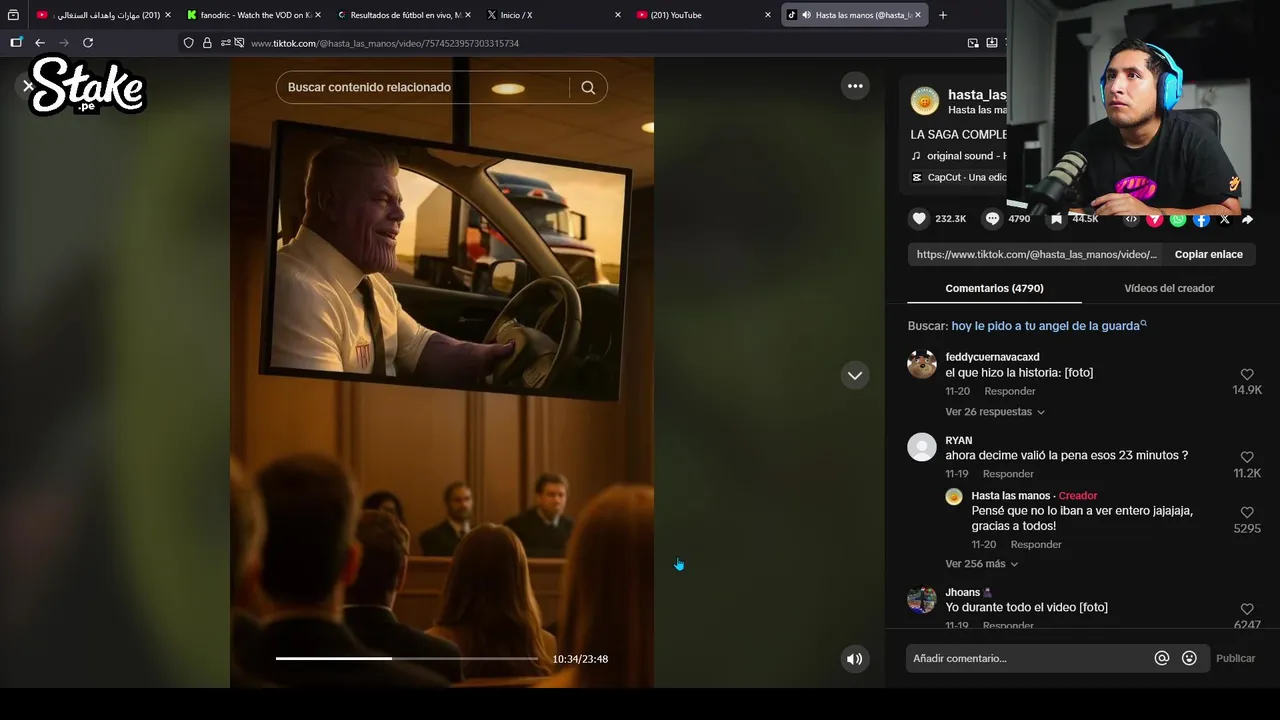Expand Ver 26 respuestas

point(995,412)
